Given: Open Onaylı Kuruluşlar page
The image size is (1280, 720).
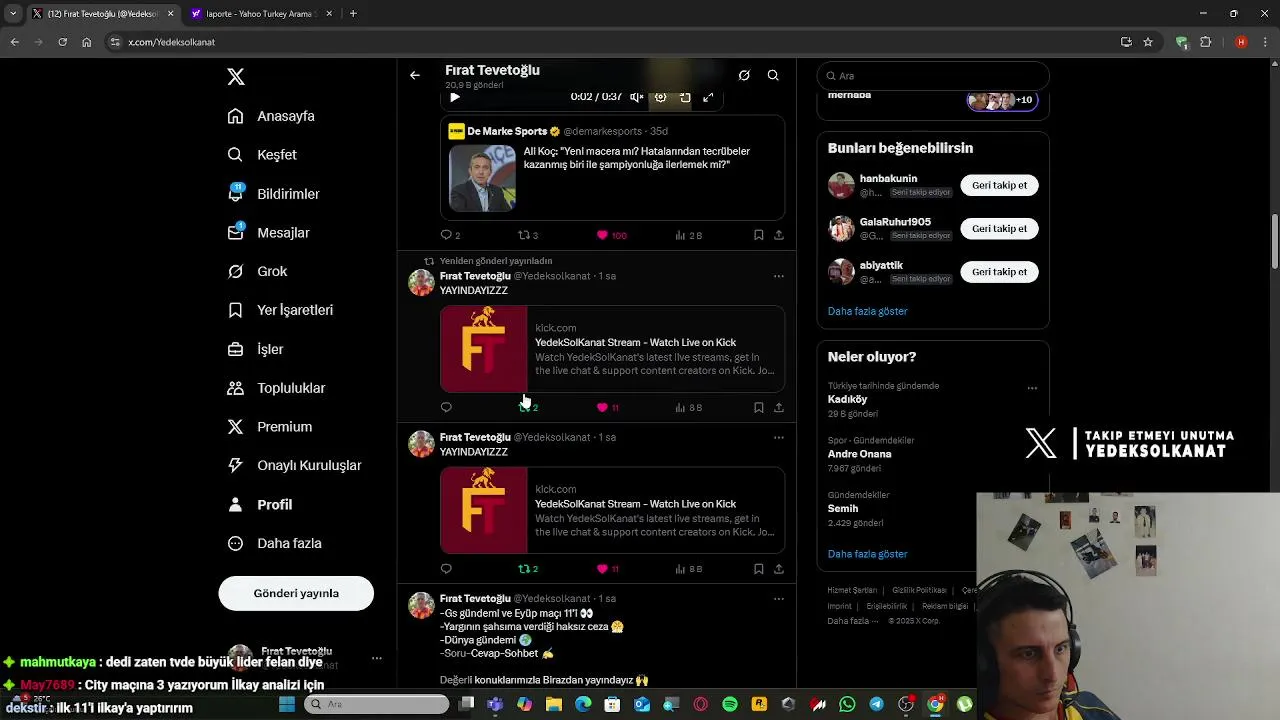Looking at the screenshot, I should click(294, 465).
